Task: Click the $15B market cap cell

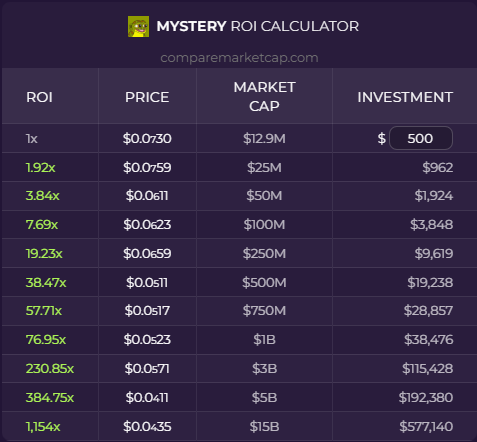Action: click(264, 427)
